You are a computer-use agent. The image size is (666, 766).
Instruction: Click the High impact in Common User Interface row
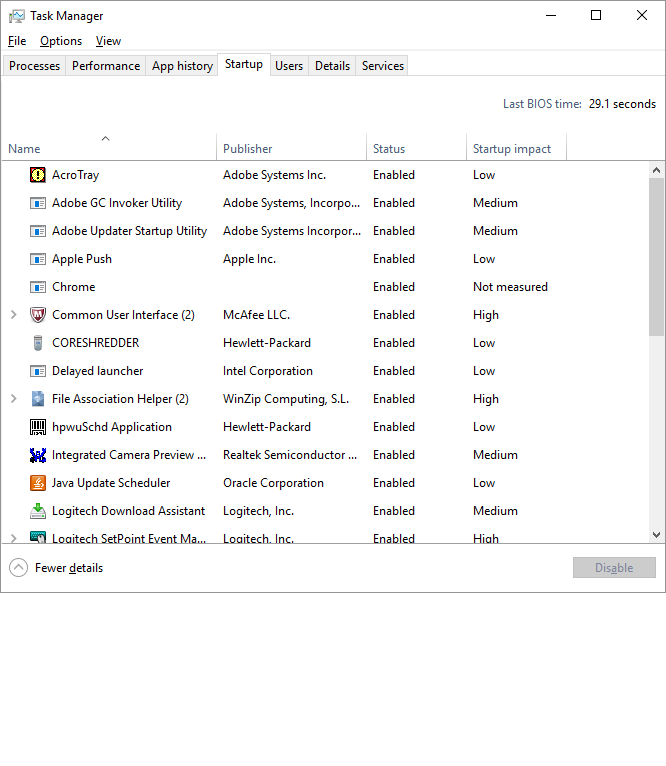coord(486,315)
